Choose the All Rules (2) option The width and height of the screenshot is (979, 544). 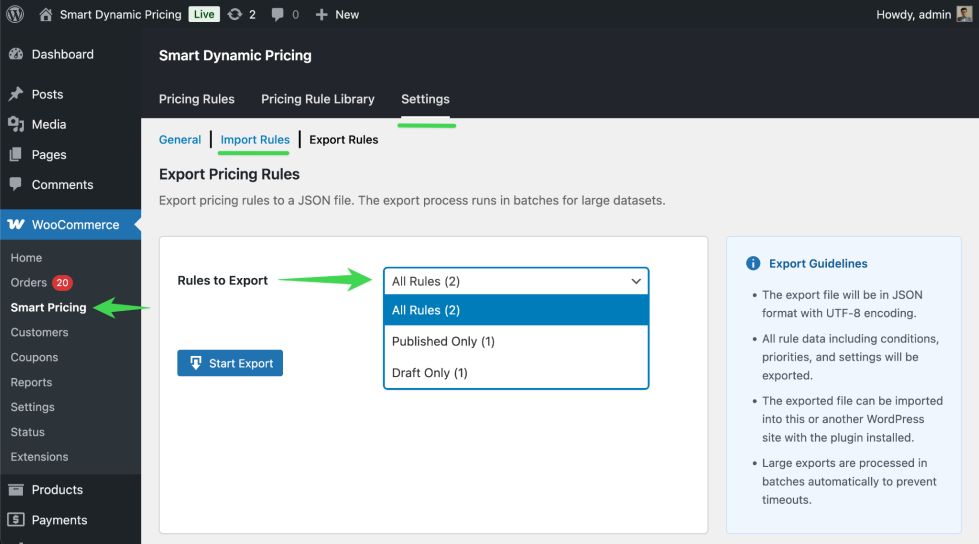[516, 310]
